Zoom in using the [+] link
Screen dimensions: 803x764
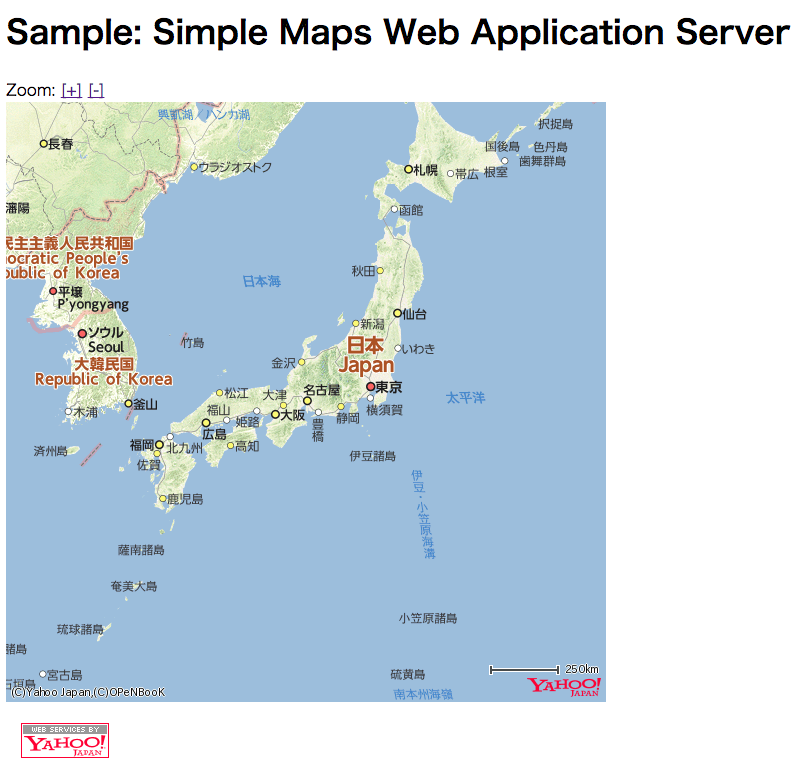71,89
